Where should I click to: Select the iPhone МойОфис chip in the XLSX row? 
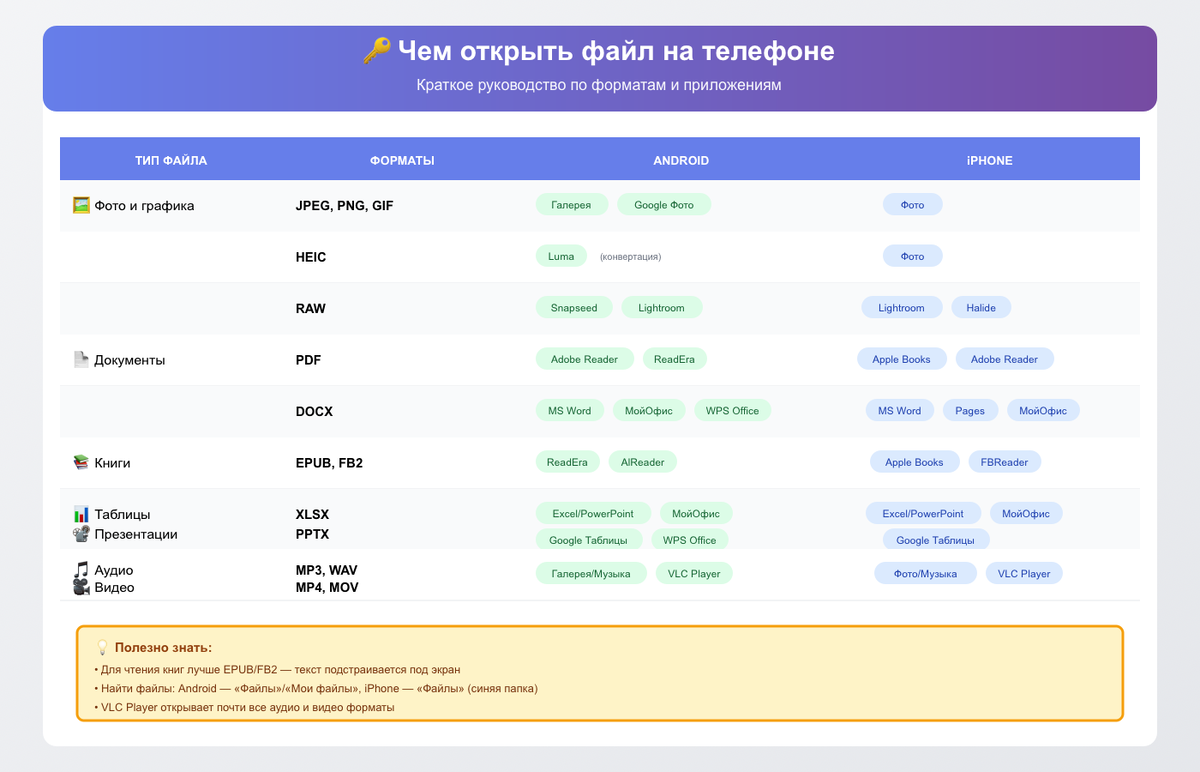coord(1026,514)
